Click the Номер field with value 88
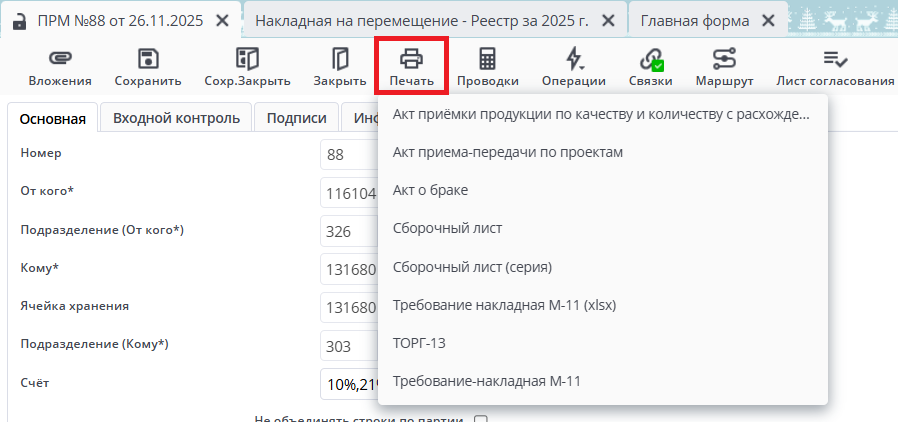Screen dimensions: 898x422 [x=349, y=155]
